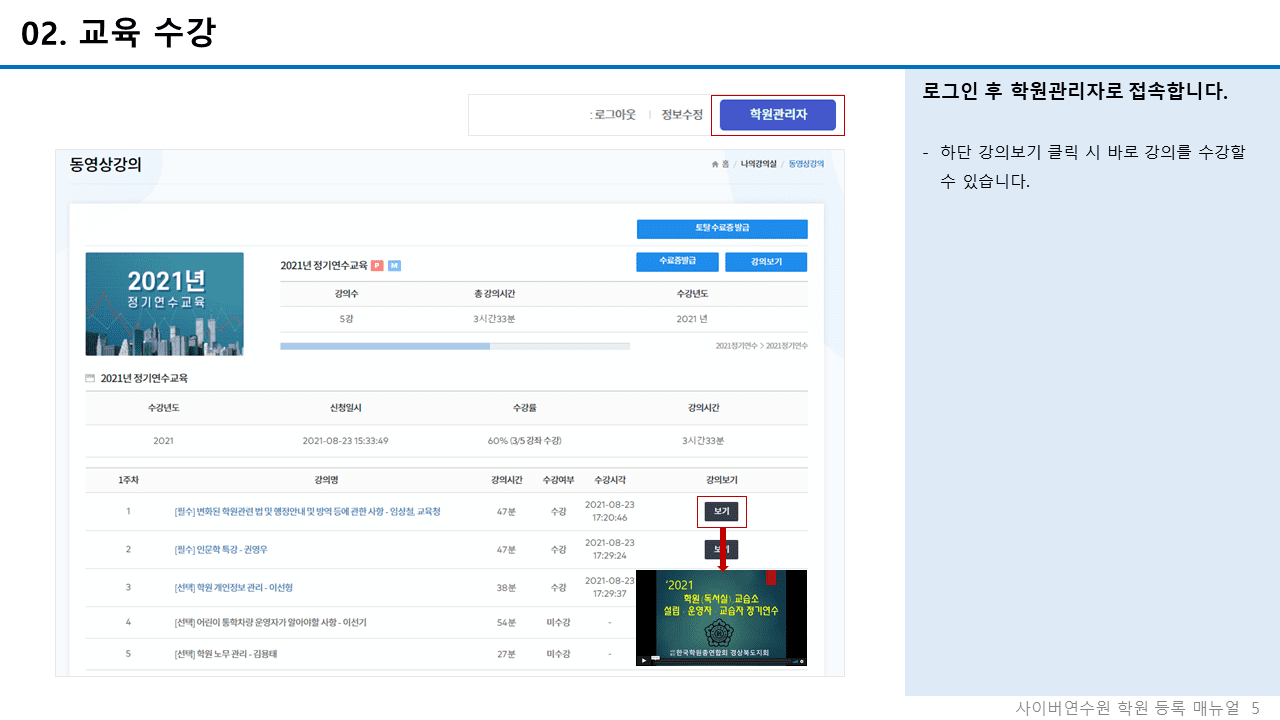
Task: Select the 학원관리자 button
Action: (779, 114)
